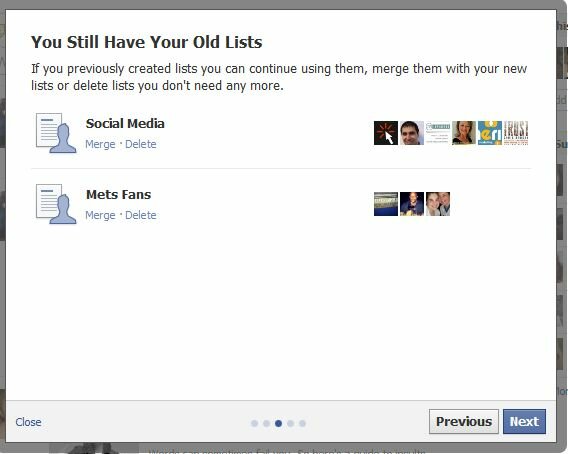Jump to the fifth page dot

point(302,423)
